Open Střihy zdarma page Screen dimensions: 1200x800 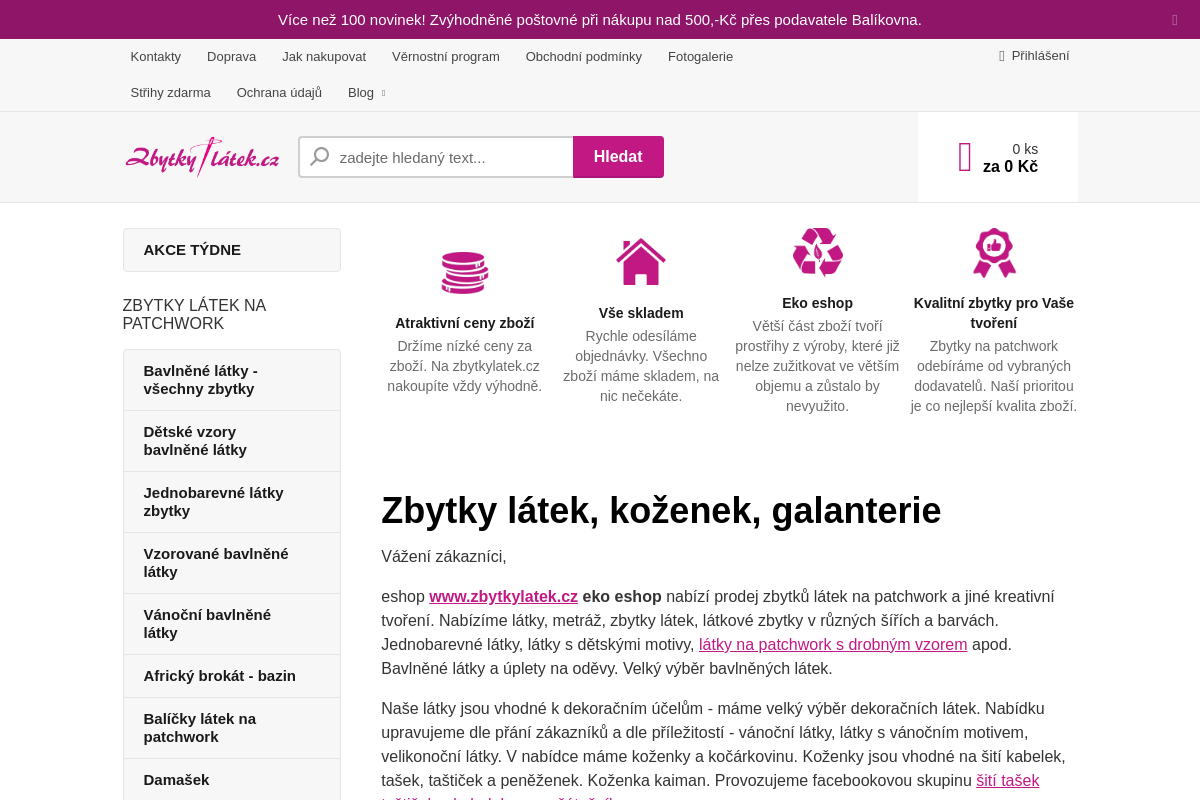[x=171, y=92]
